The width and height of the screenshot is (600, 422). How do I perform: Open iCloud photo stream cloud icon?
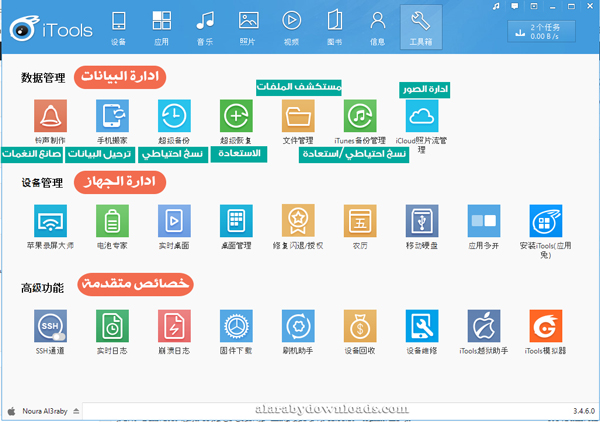click(422, 116)
